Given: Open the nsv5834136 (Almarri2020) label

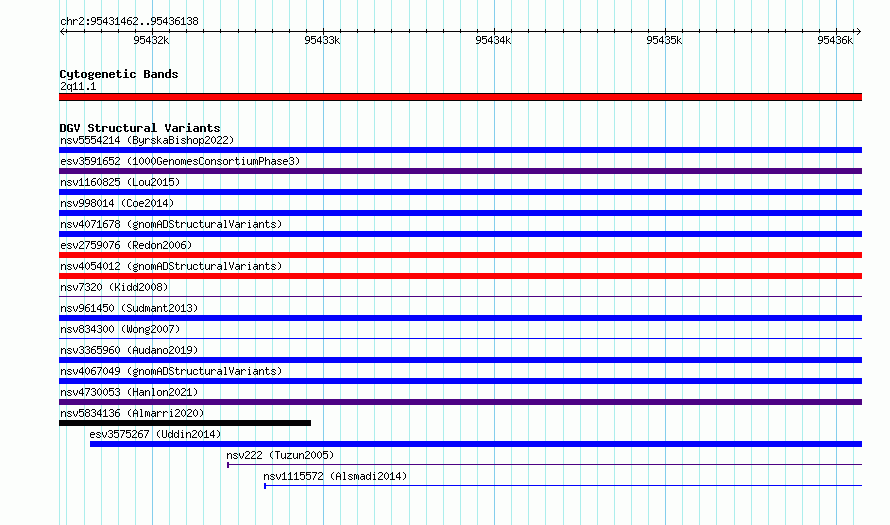Looking at the screenshot, I should [x=132, y=413].
